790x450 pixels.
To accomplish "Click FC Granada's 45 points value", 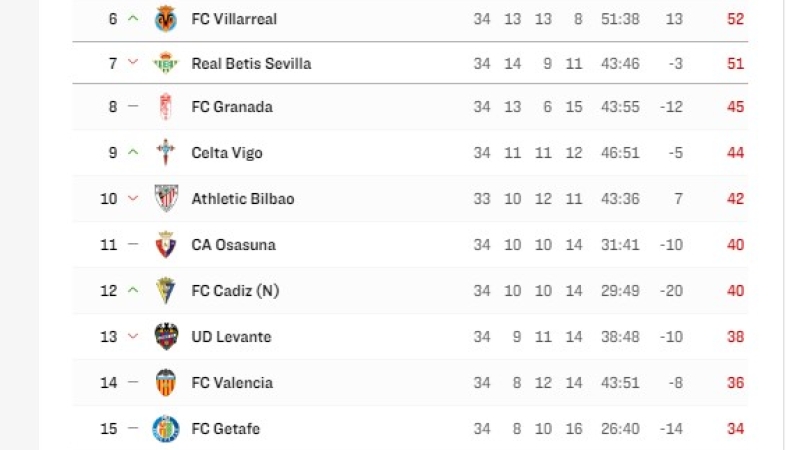I will coord(735,107).
